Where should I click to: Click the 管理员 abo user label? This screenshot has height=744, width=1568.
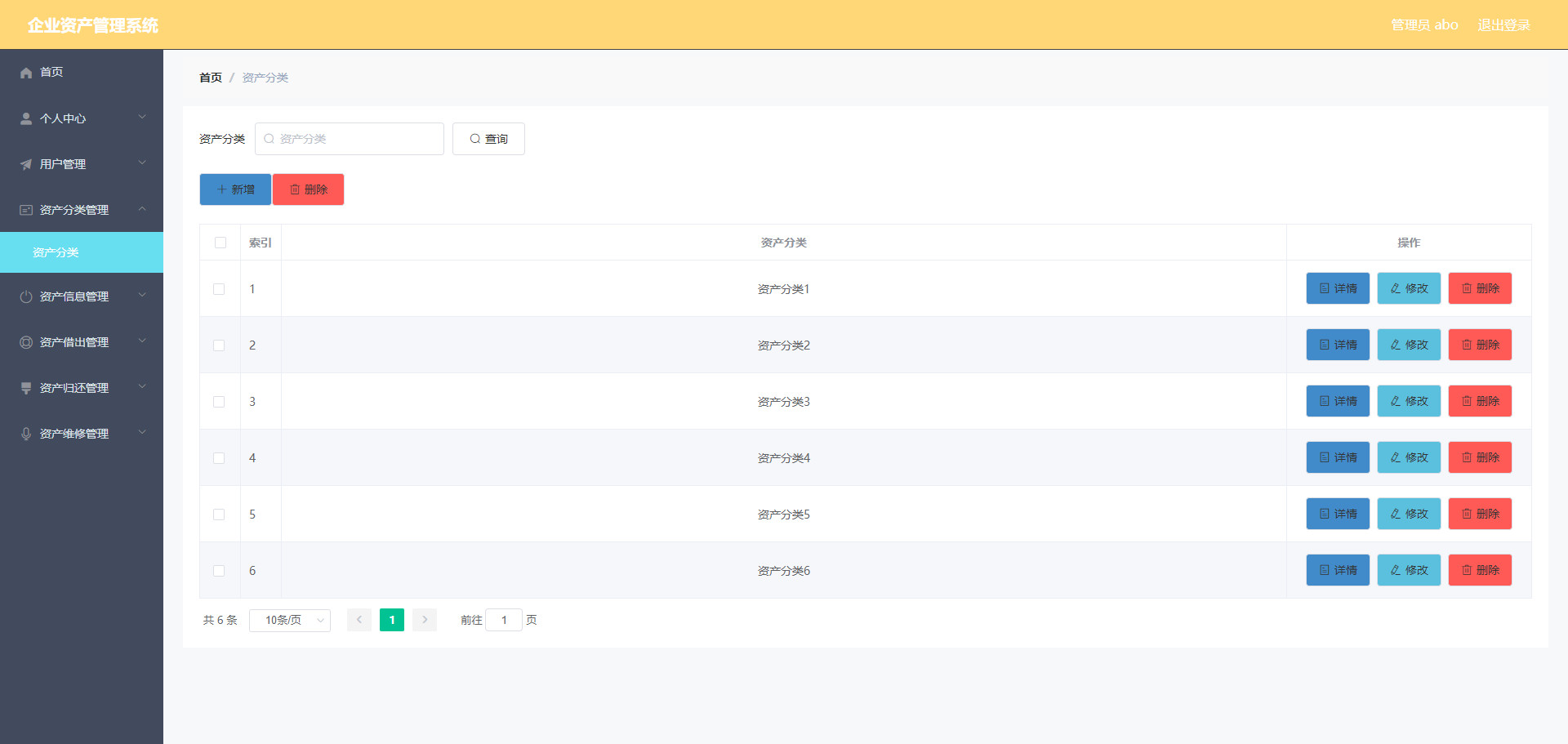coord(1424,25)
